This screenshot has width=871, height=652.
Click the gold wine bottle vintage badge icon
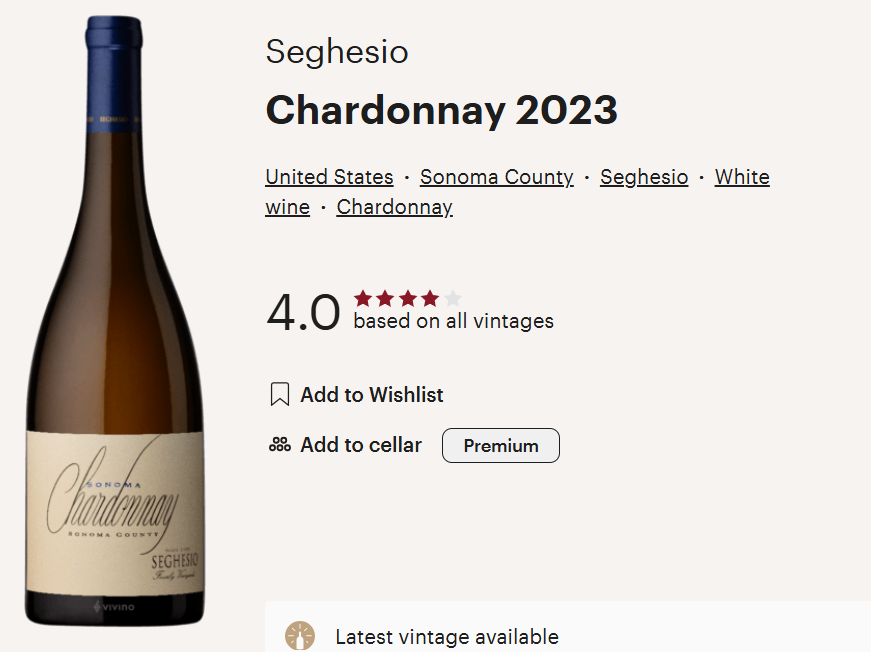[298, 637]
